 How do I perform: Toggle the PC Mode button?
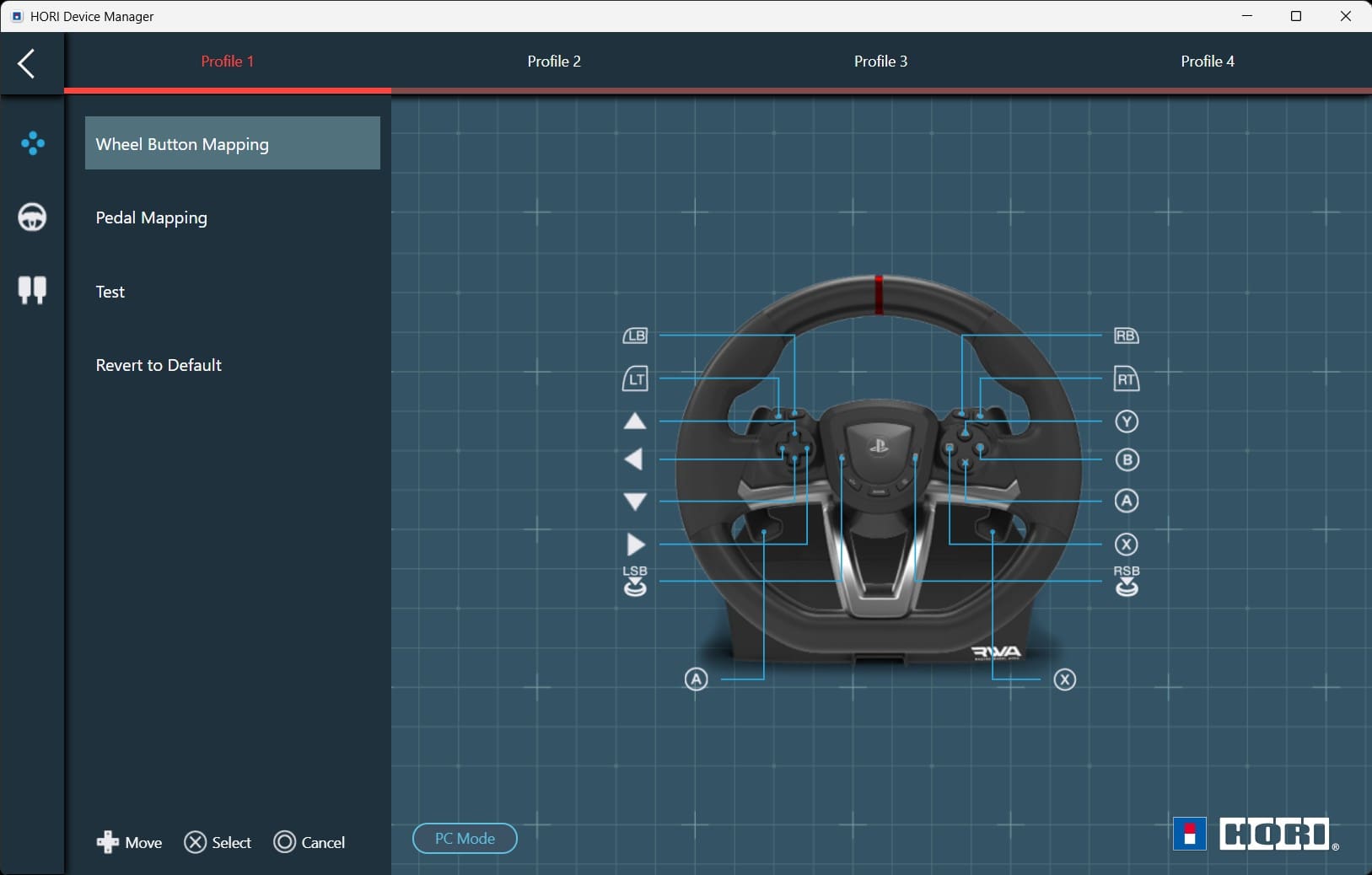pyautogui.click(x=465, y=839)
